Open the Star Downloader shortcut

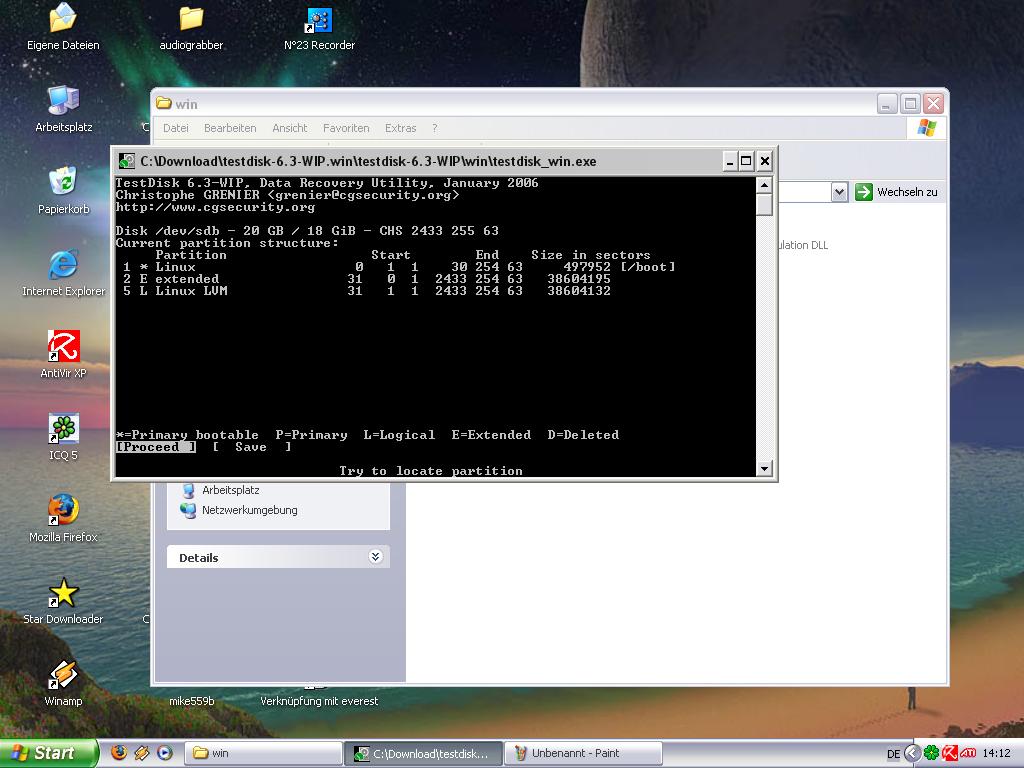(x=63, y=601)
